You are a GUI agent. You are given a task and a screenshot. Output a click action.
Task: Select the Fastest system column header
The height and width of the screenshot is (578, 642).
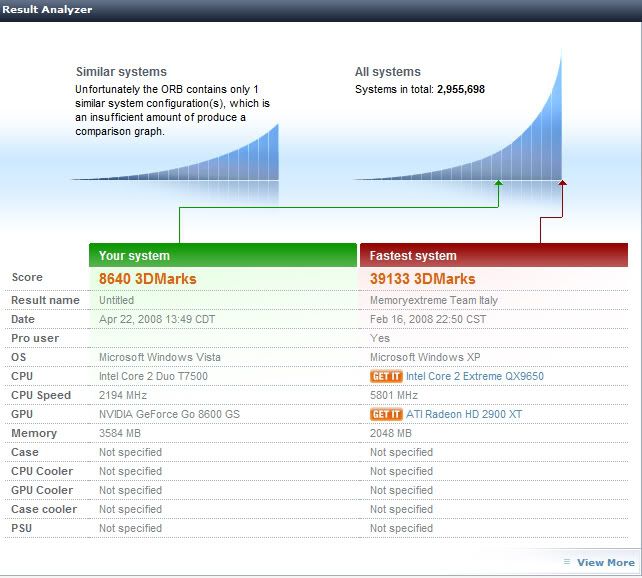(x=494, y=255)
